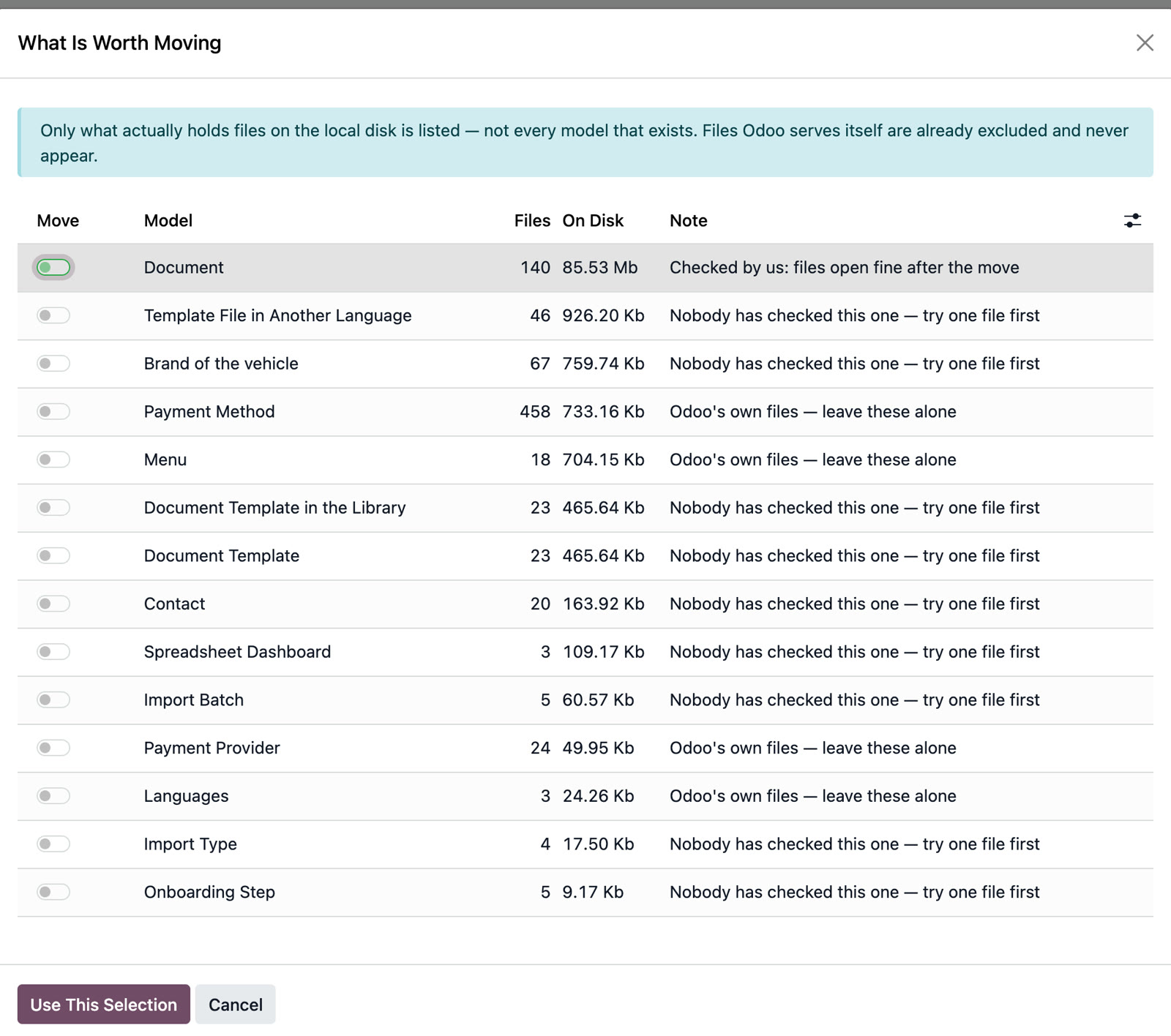
Task: Select the Onboarding Step model name
Action: pyautogui.click(x=209, y=893)
